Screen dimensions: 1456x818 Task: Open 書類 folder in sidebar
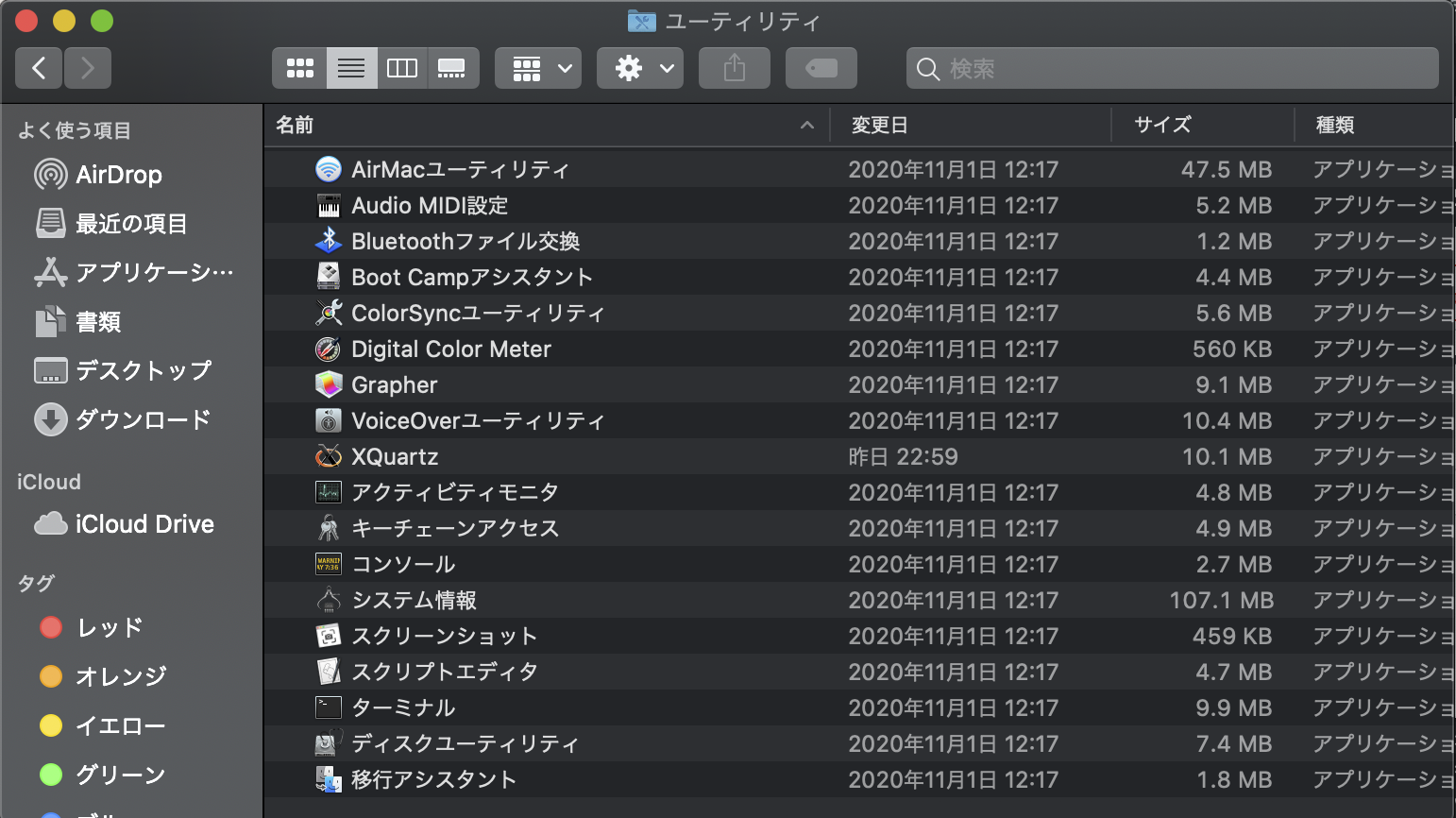point(78,322)
